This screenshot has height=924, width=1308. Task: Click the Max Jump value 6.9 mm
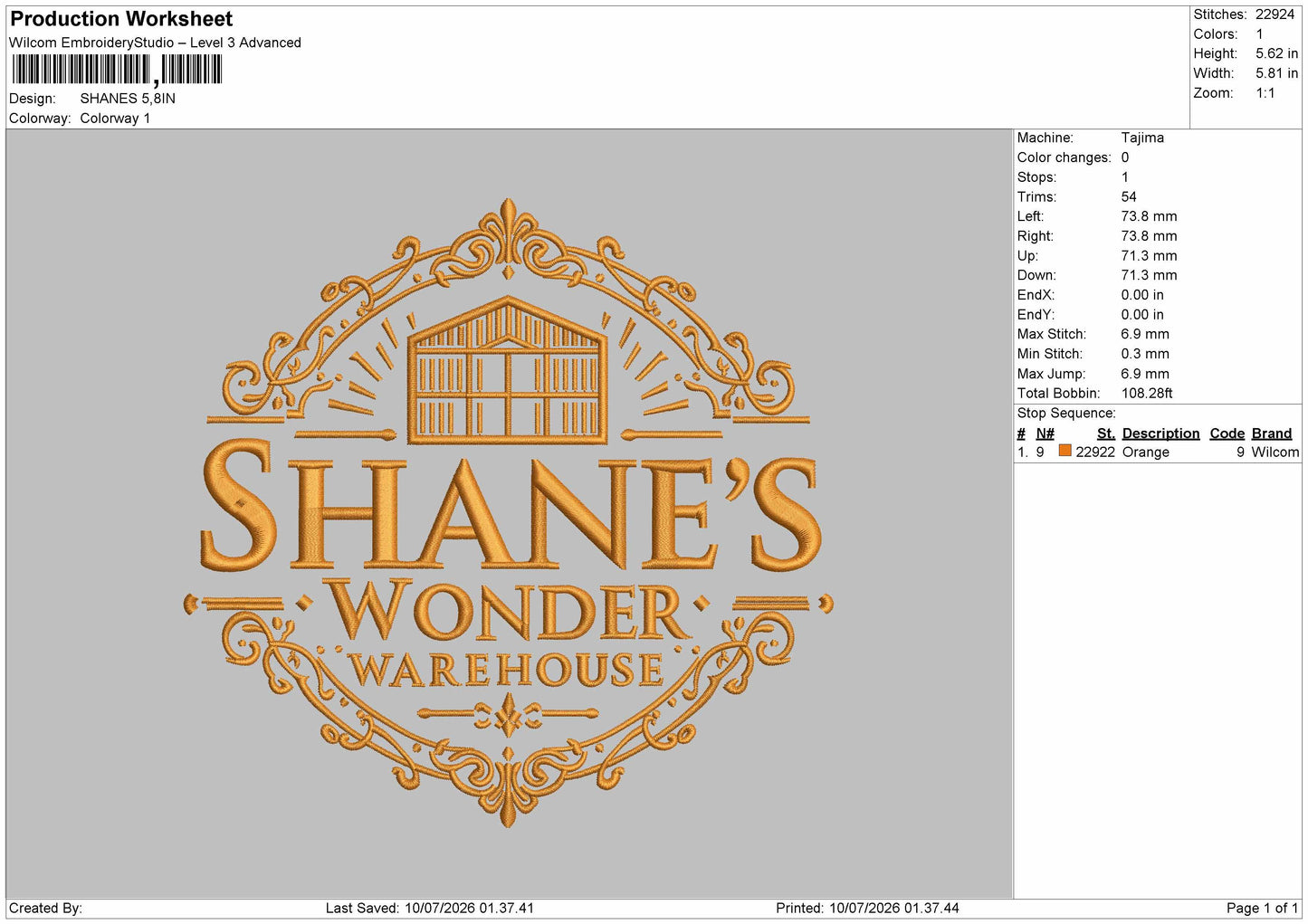[x=1145, y=374]
